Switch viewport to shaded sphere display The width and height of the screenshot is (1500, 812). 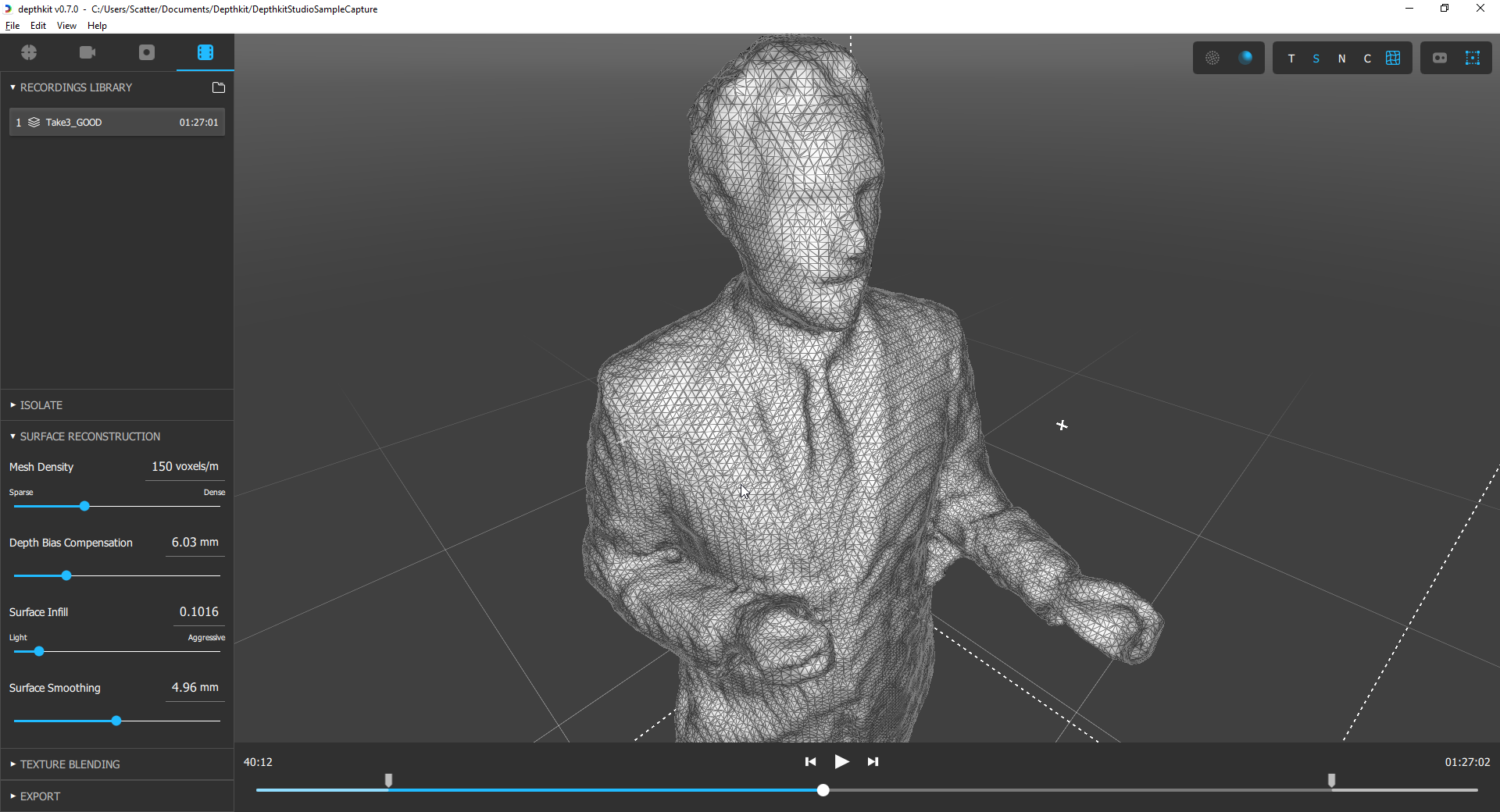coord(1245,58)
